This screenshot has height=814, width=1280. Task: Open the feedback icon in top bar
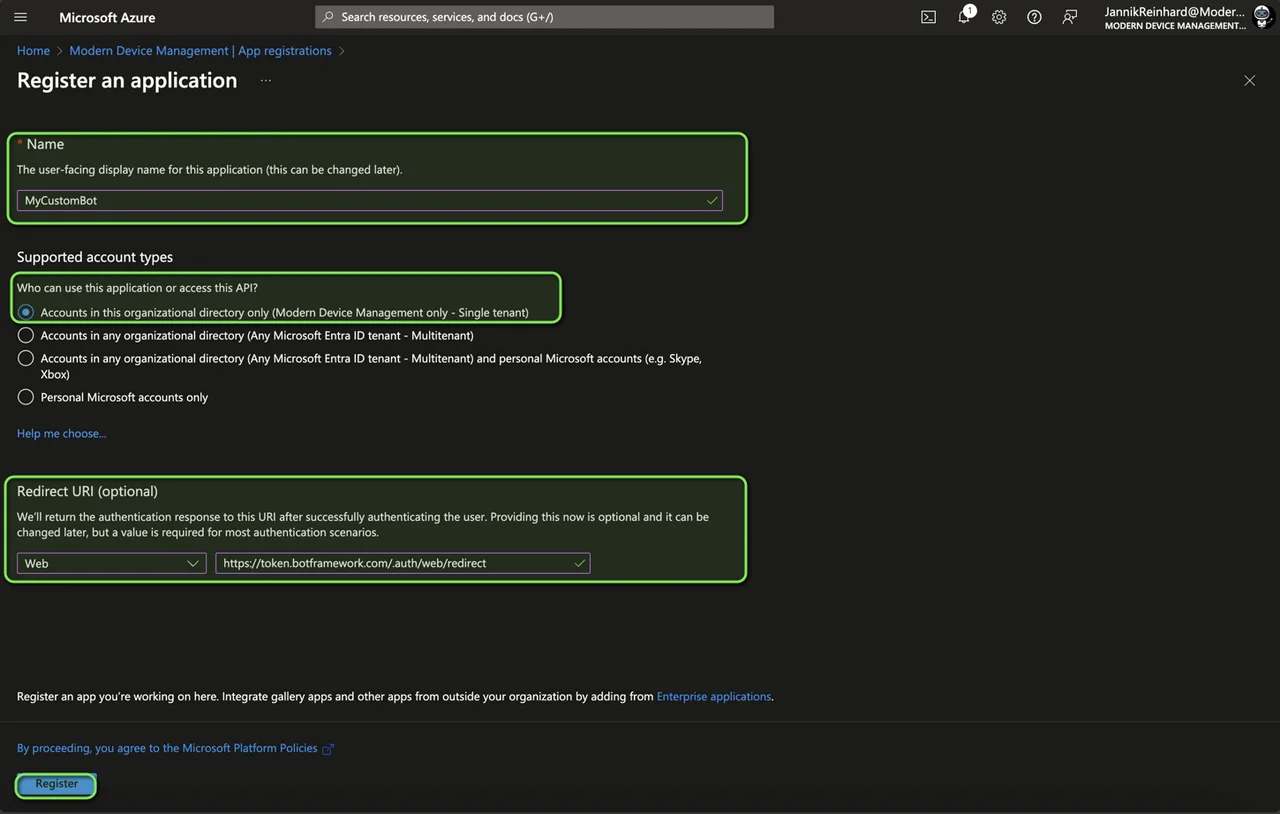point(1070,17)
